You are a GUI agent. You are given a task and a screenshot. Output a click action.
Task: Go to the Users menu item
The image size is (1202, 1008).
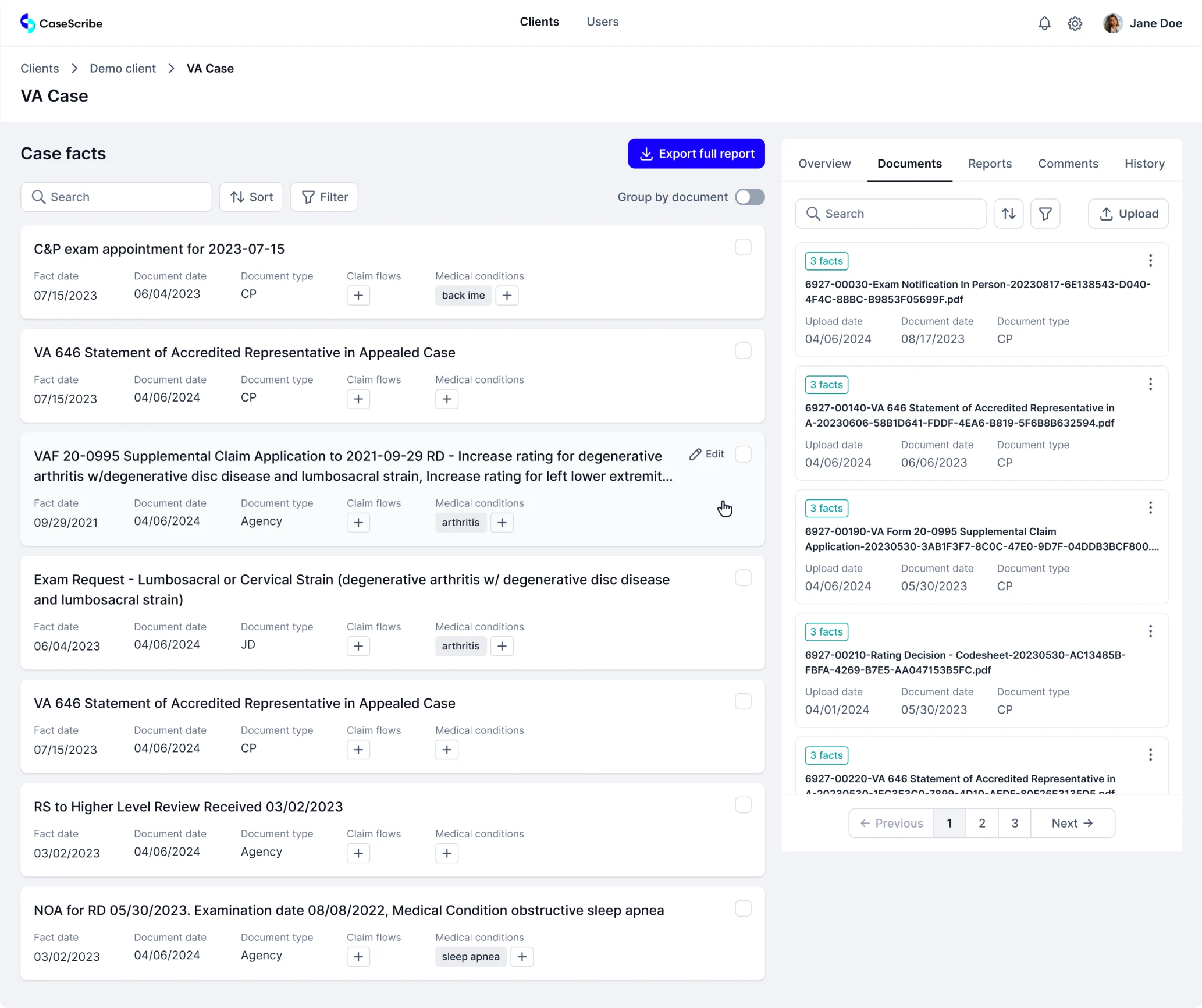point(602,22)
